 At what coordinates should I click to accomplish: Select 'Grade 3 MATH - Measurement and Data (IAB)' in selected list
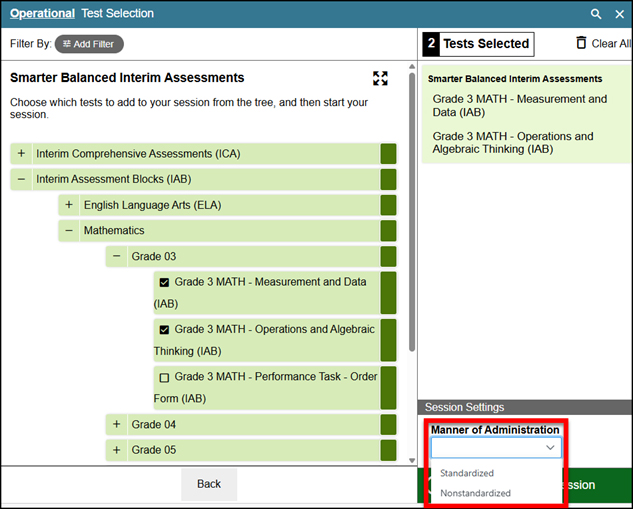520,105
